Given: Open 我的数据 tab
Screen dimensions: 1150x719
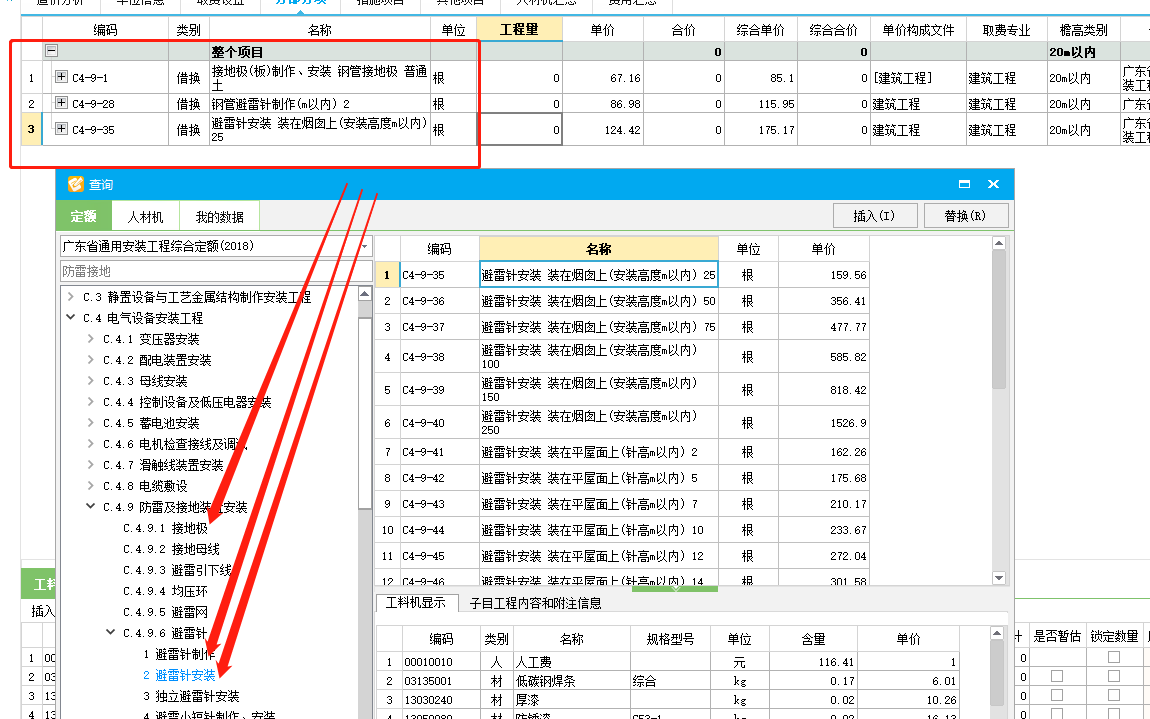Looking at the screenshot, I should click(219, 216).
